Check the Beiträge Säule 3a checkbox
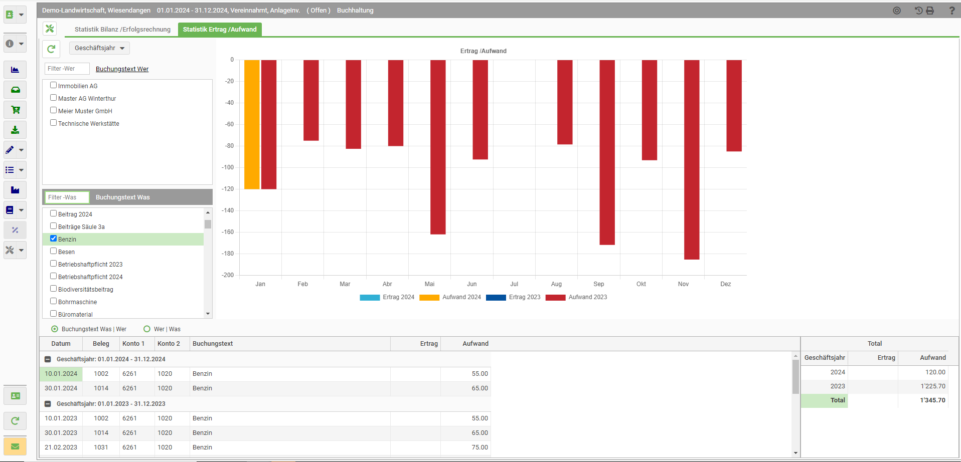The width and height of the screenshot is (961, 462). click(x=53, y=226)
